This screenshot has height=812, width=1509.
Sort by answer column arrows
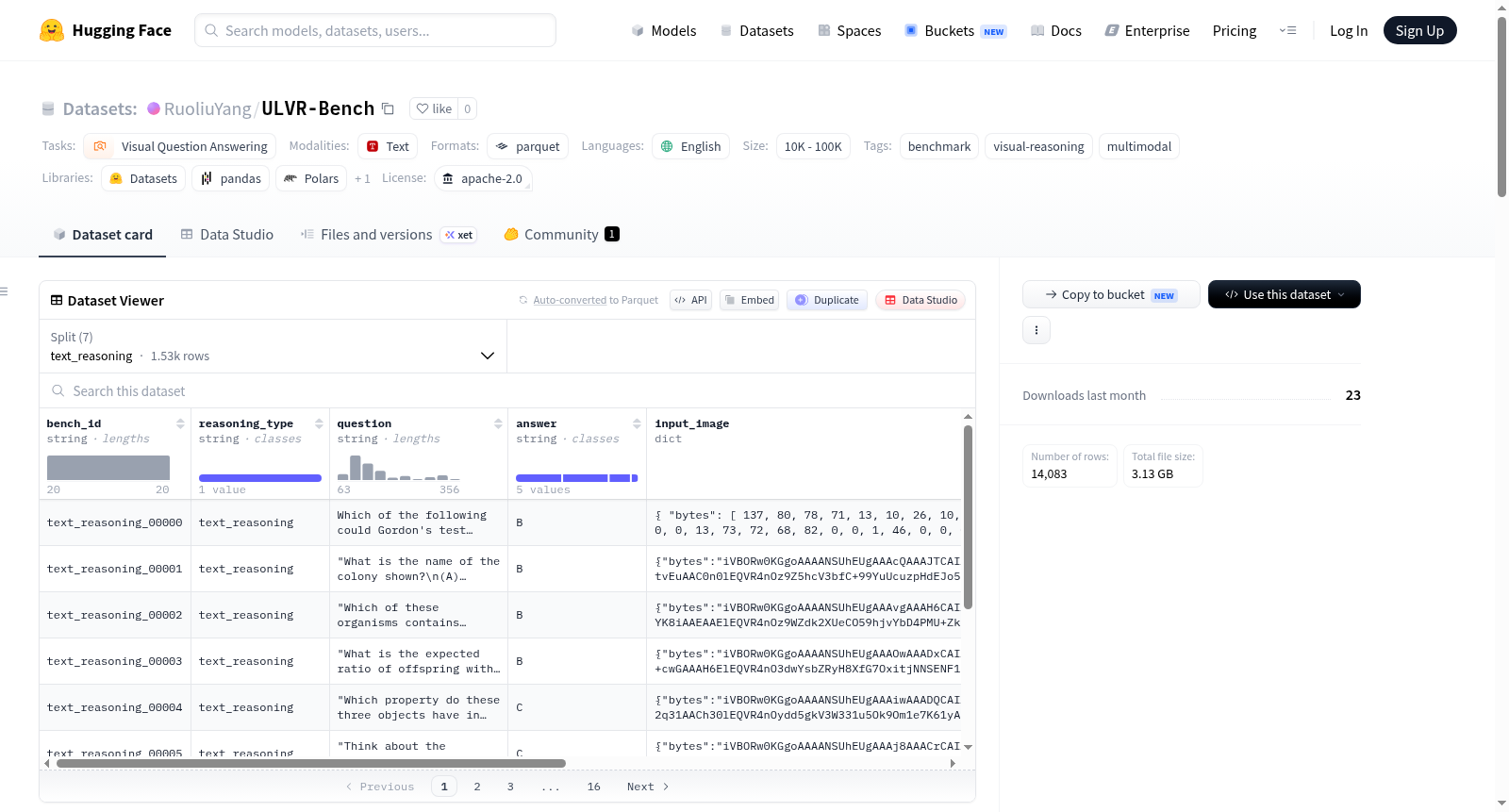637,423
